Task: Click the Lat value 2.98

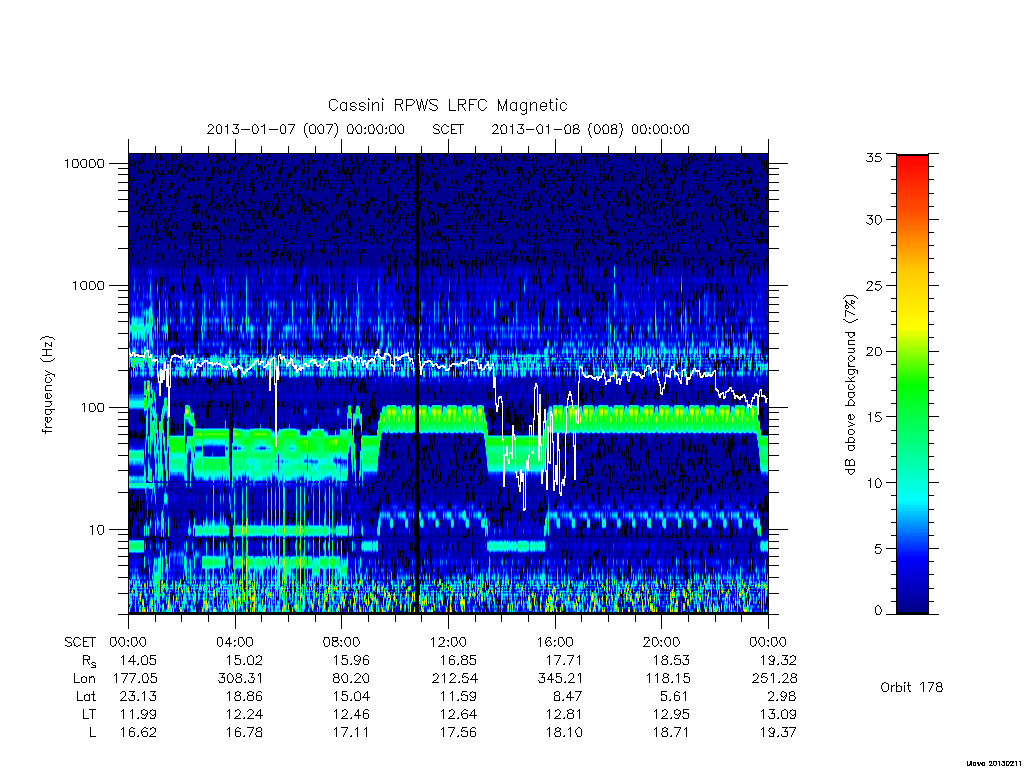Action: (782, 696)
